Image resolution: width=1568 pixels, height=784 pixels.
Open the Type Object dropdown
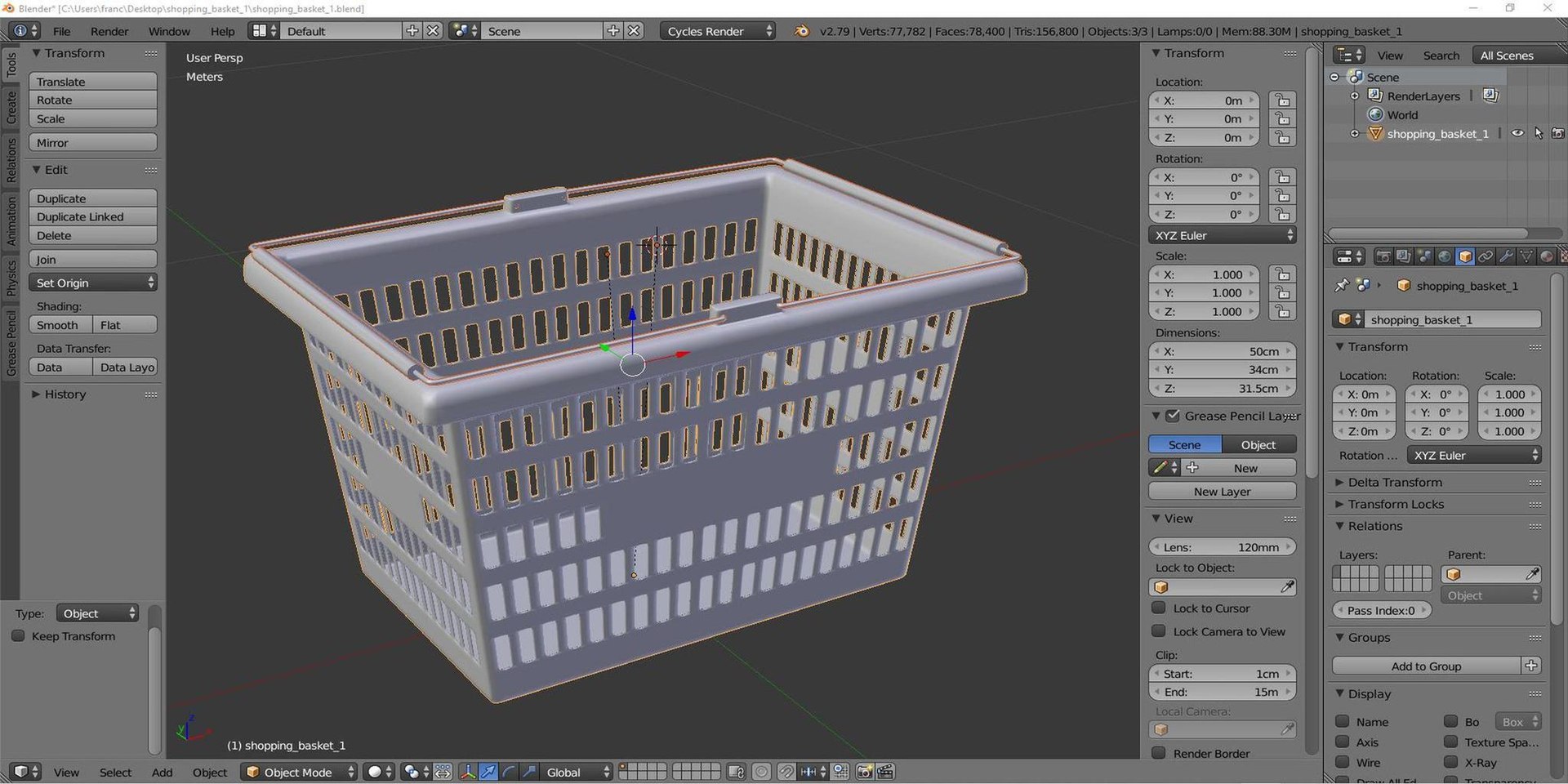click(97, 613)
